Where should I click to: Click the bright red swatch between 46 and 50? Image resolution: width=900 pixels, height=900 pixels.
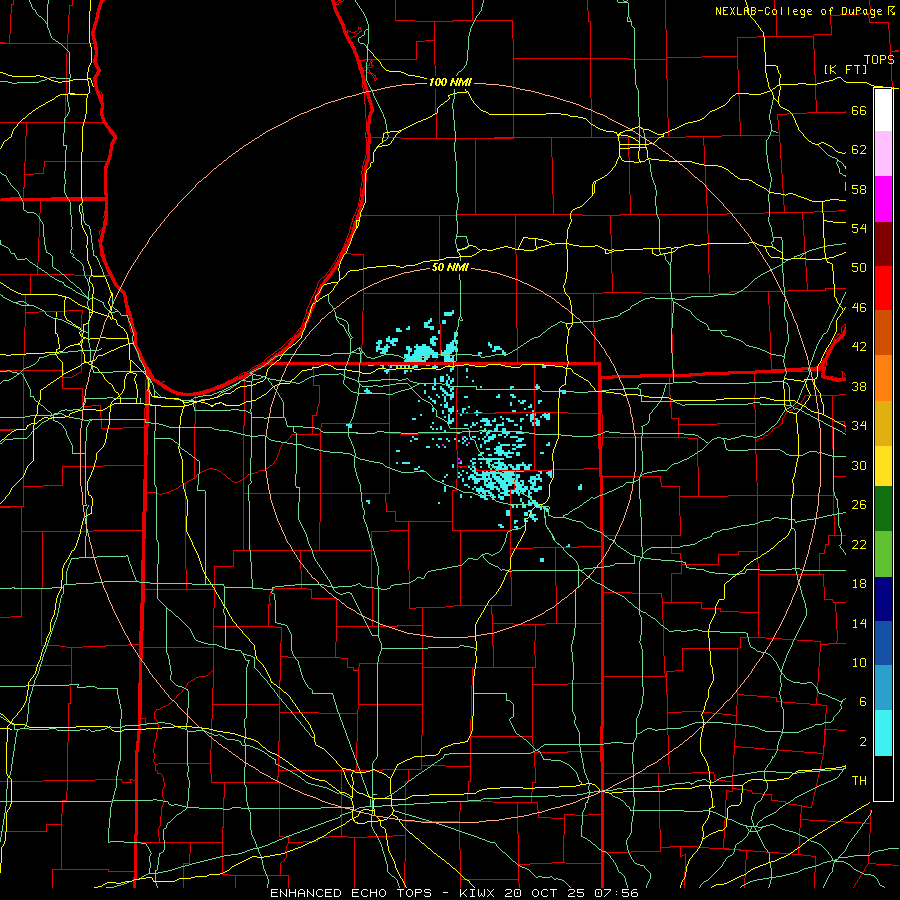(883, 288)
